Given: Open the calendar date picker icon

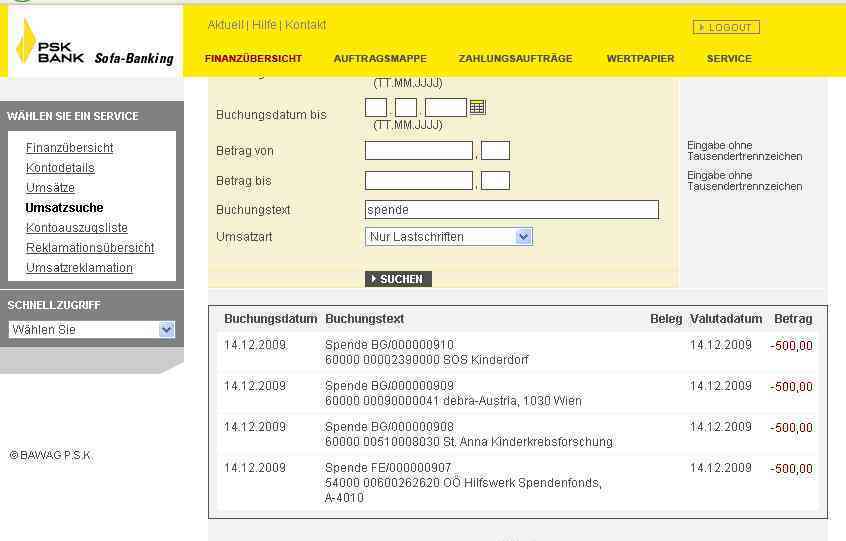Looking at the screenshot, I should pyautogui.click(x=477, y=107).
